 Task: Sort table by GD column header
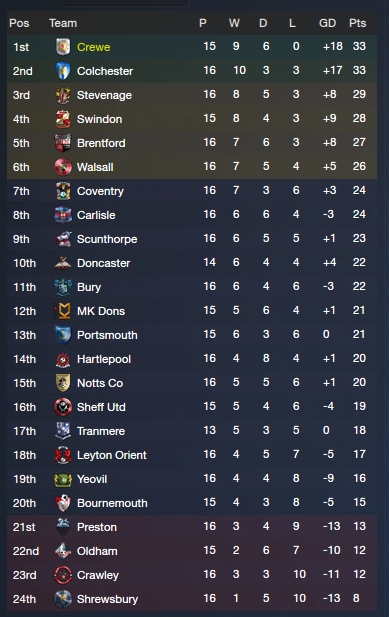(x=327, y=23)
